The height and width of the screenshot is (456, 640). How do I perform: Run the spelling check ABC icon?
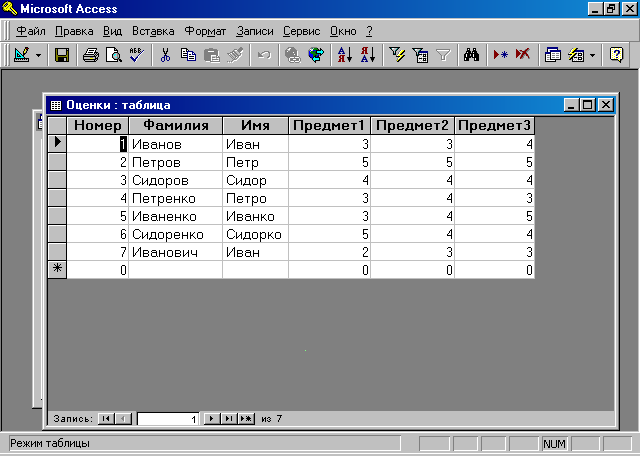(136, 55)
